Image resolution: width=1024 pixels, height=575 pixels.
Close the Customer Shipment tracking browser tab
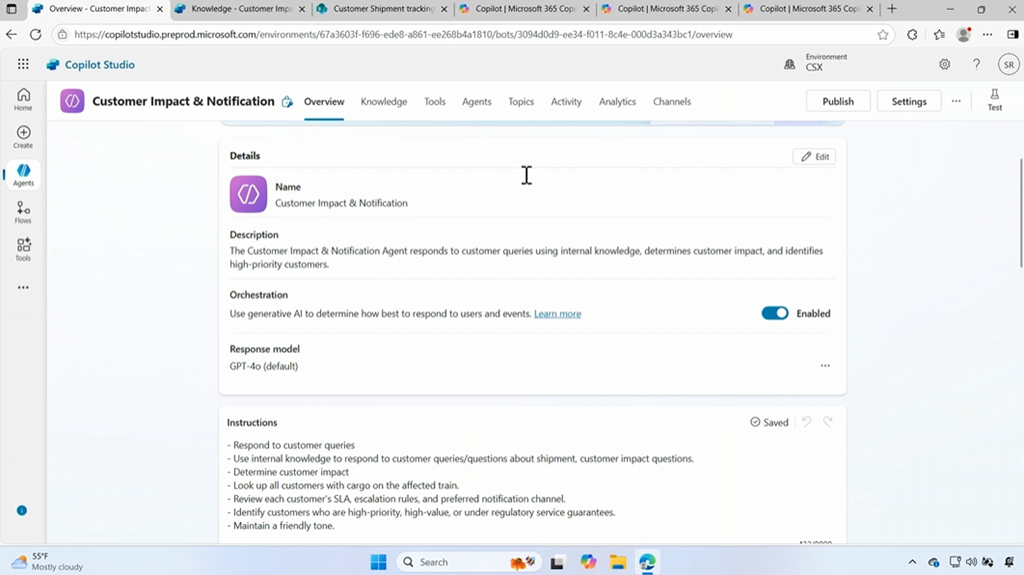pos(444,9)
